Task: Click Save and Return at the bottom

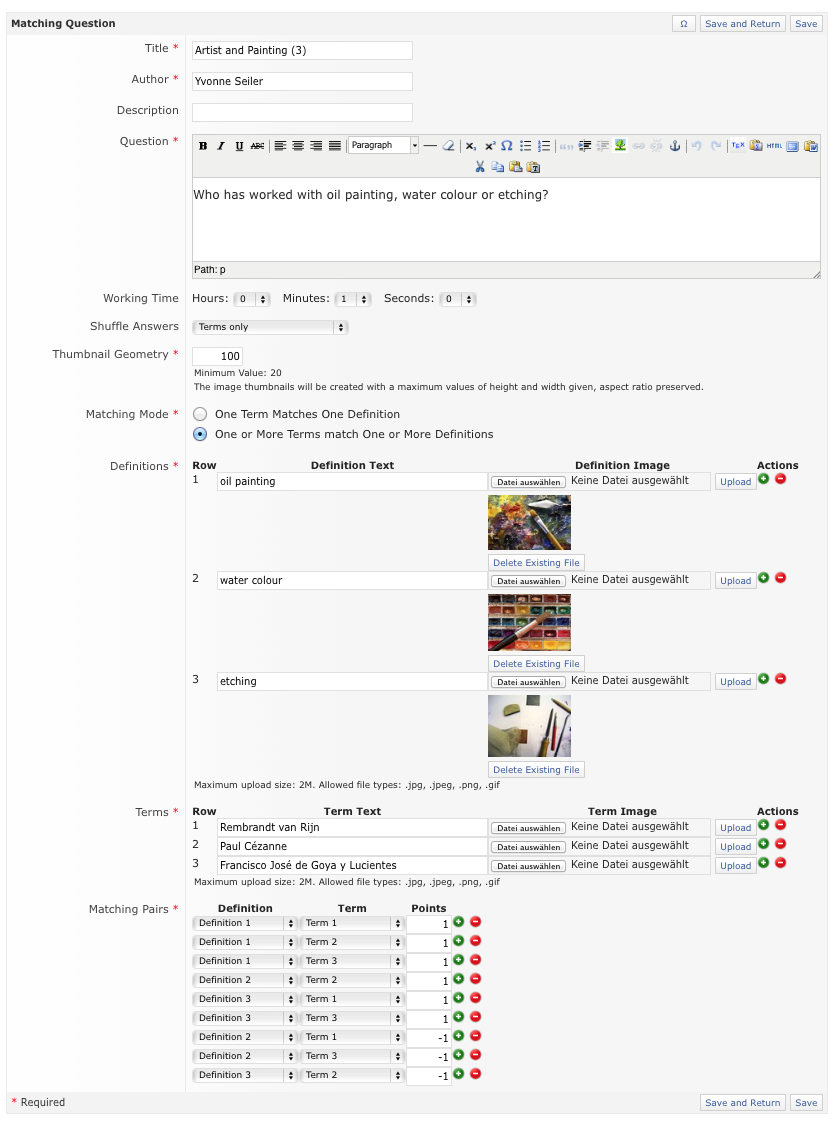Action: coord(742,1103)
